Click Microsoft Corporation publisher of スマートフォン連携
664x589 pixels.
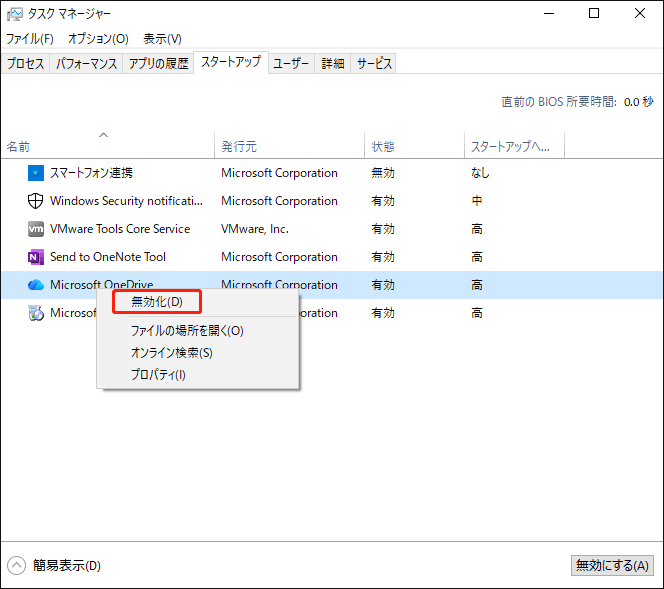coord(279,173)
